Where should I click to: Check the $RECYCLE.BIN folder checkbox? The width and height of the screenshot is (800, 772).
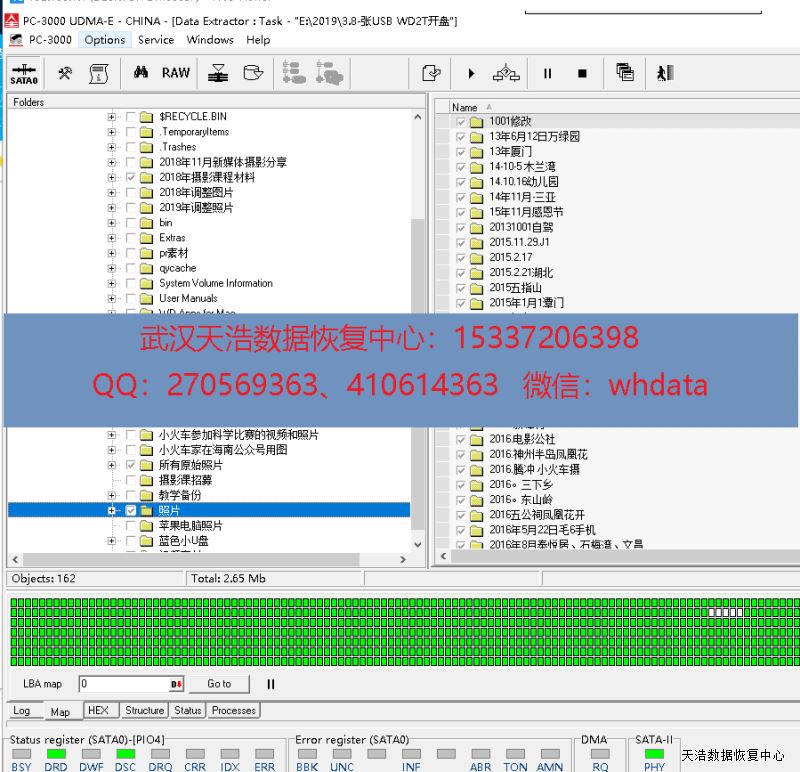[x=131, y=117]
